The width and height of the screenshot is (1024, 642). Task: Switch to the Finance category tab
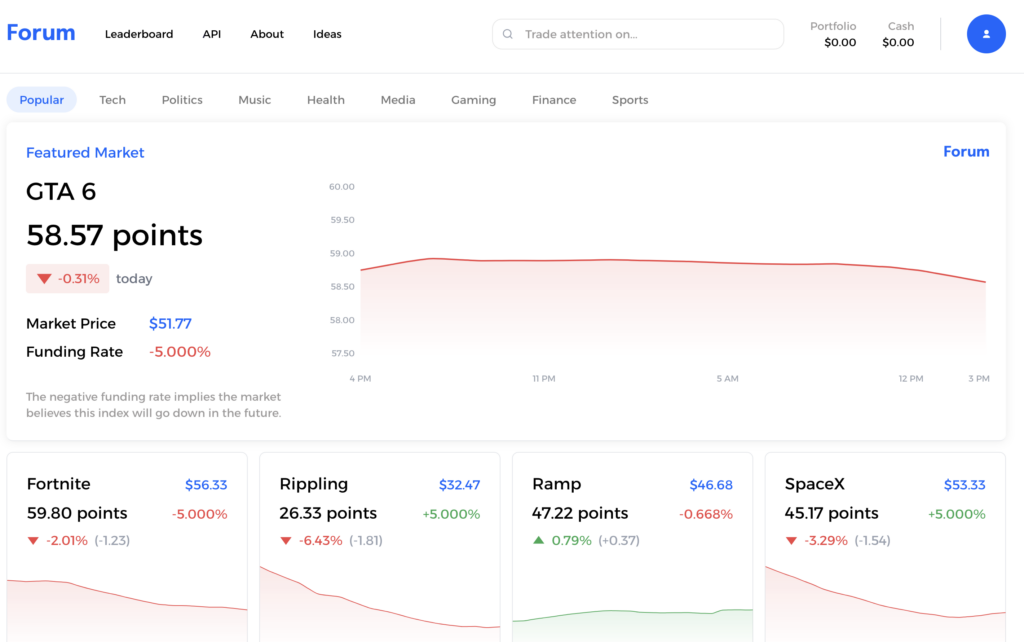(554, 100)
